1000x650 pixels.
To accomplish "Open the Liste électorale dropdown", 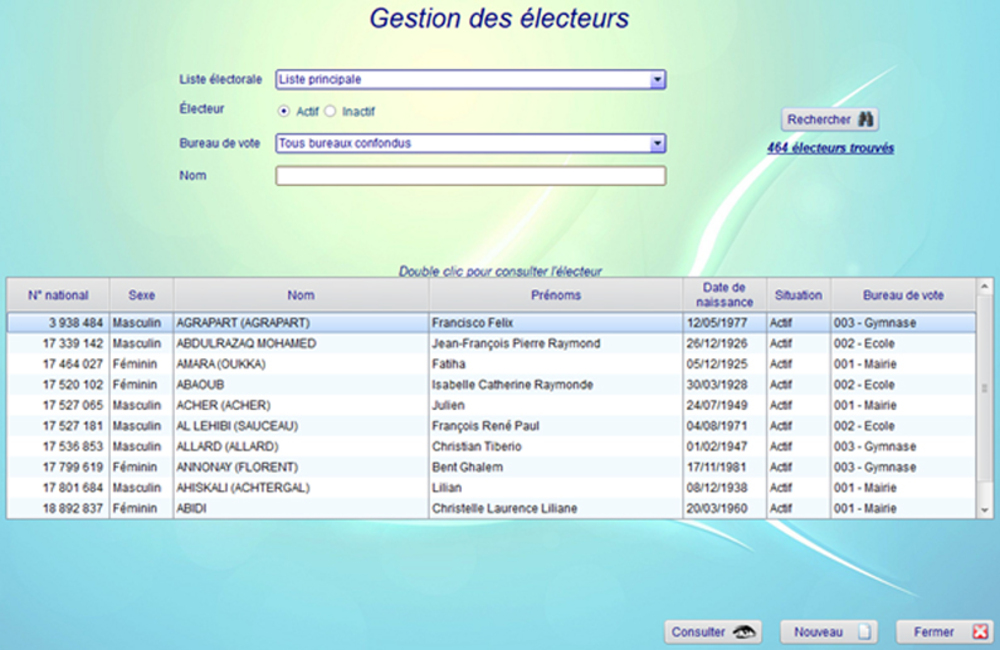I will click(x=657, y=80).
